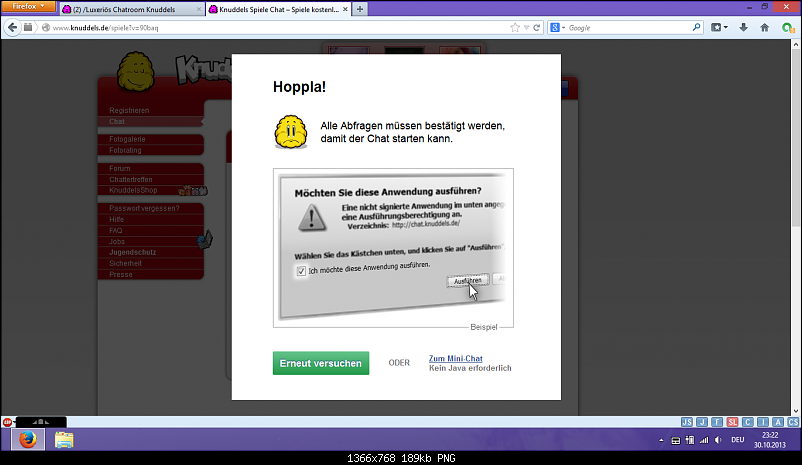This screenshot has width=802, height=465.
Task: Open Jugendschutz in the sidebar
Action: point(132,252)
